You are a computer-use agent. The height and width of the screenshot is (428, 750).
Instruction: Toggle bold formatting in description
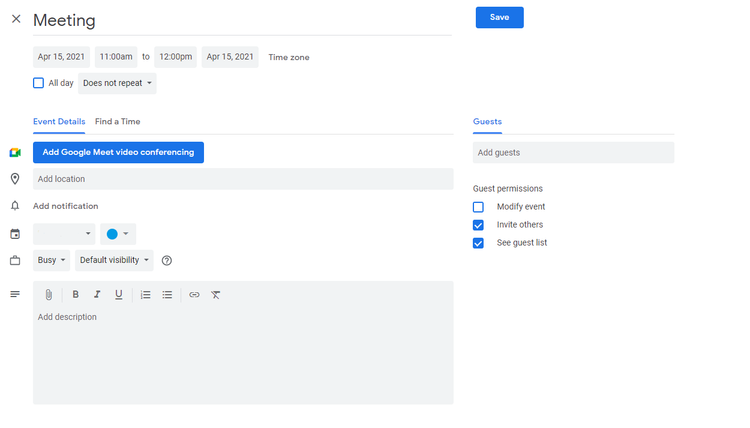tap(75, 295)
